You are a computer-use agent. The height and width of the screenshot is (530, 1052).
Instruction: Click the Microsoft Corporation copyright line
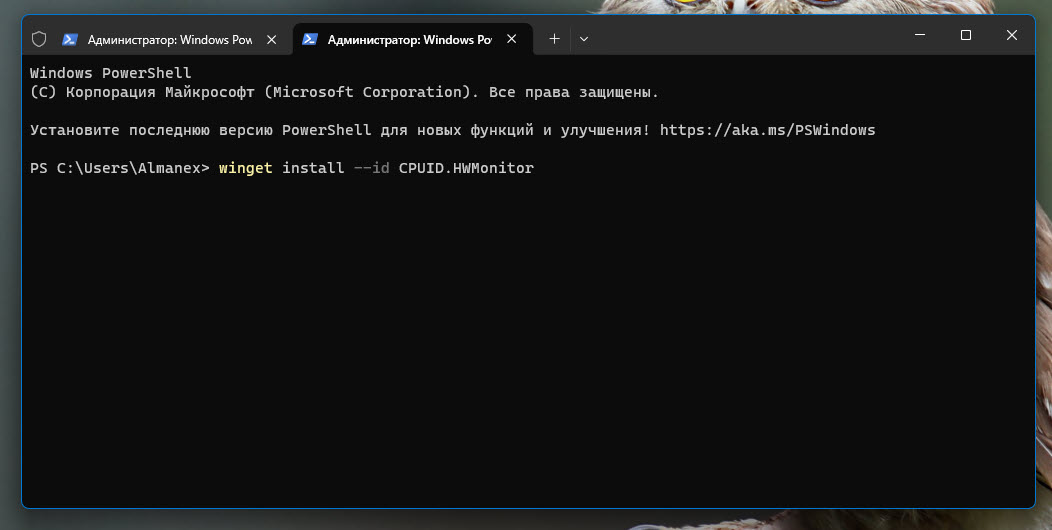tap(345, 92)
